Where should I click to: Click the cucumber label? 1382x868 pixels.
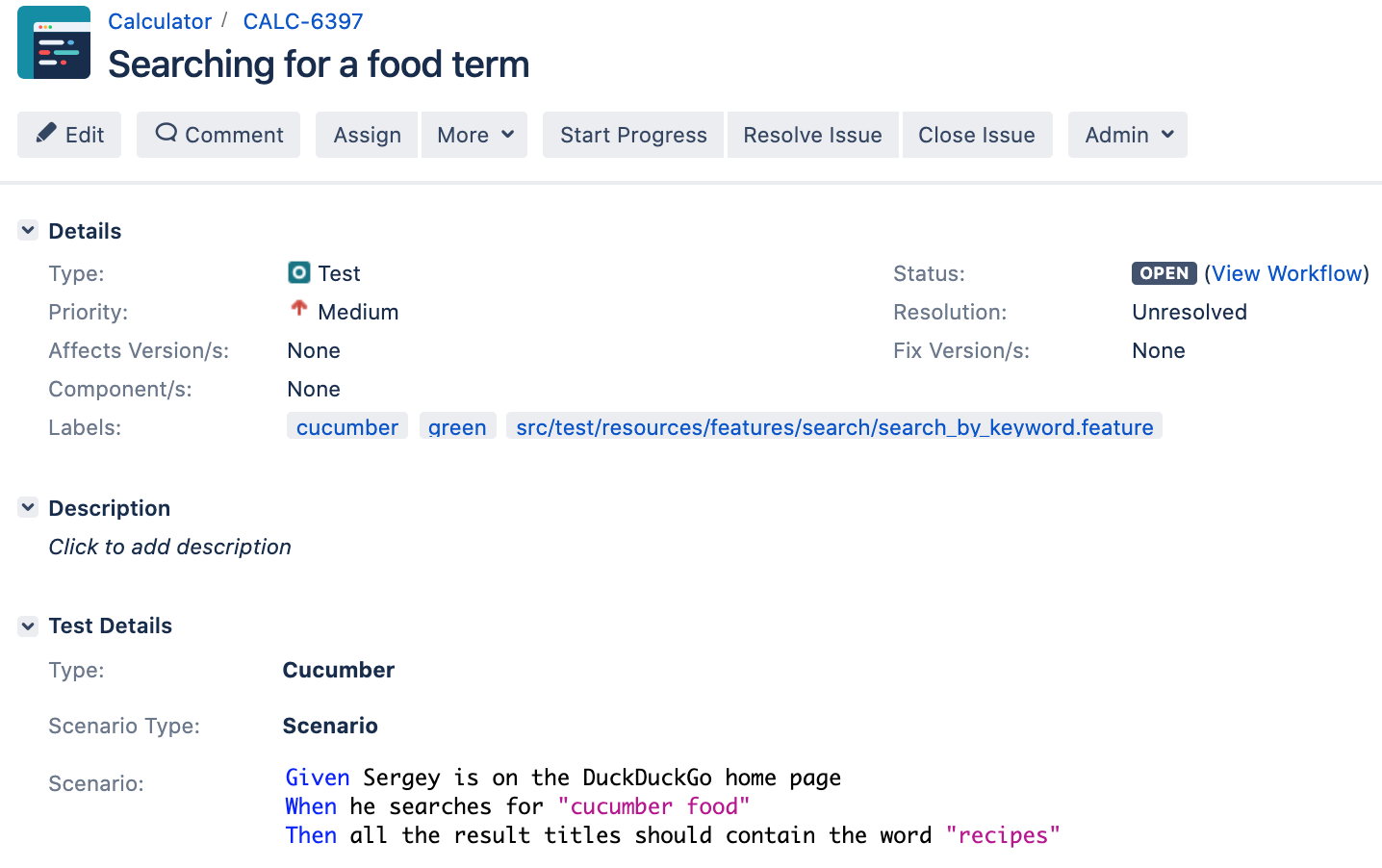tap(347, 426)
